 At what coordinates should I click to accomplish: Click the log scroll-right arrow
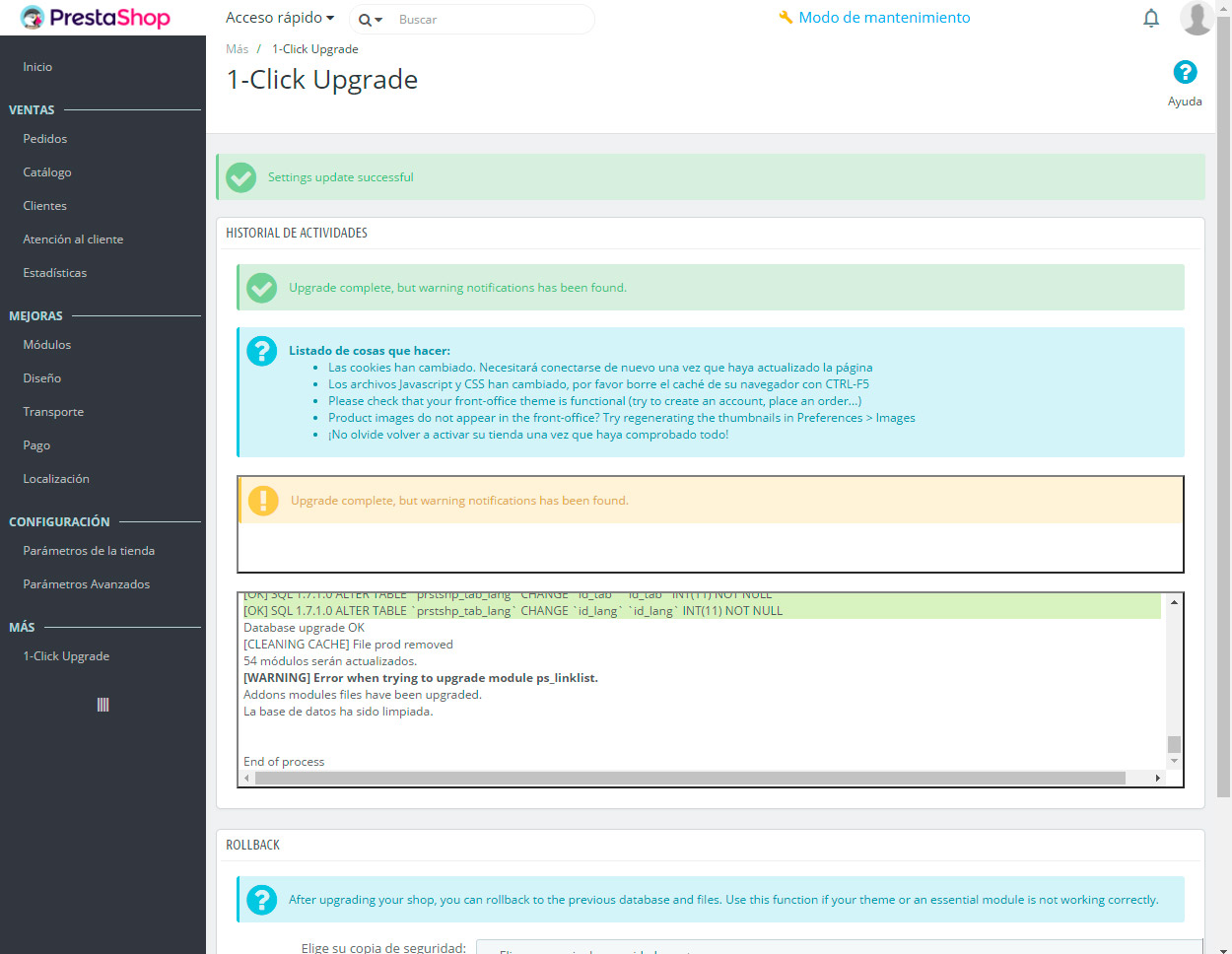1158,779
